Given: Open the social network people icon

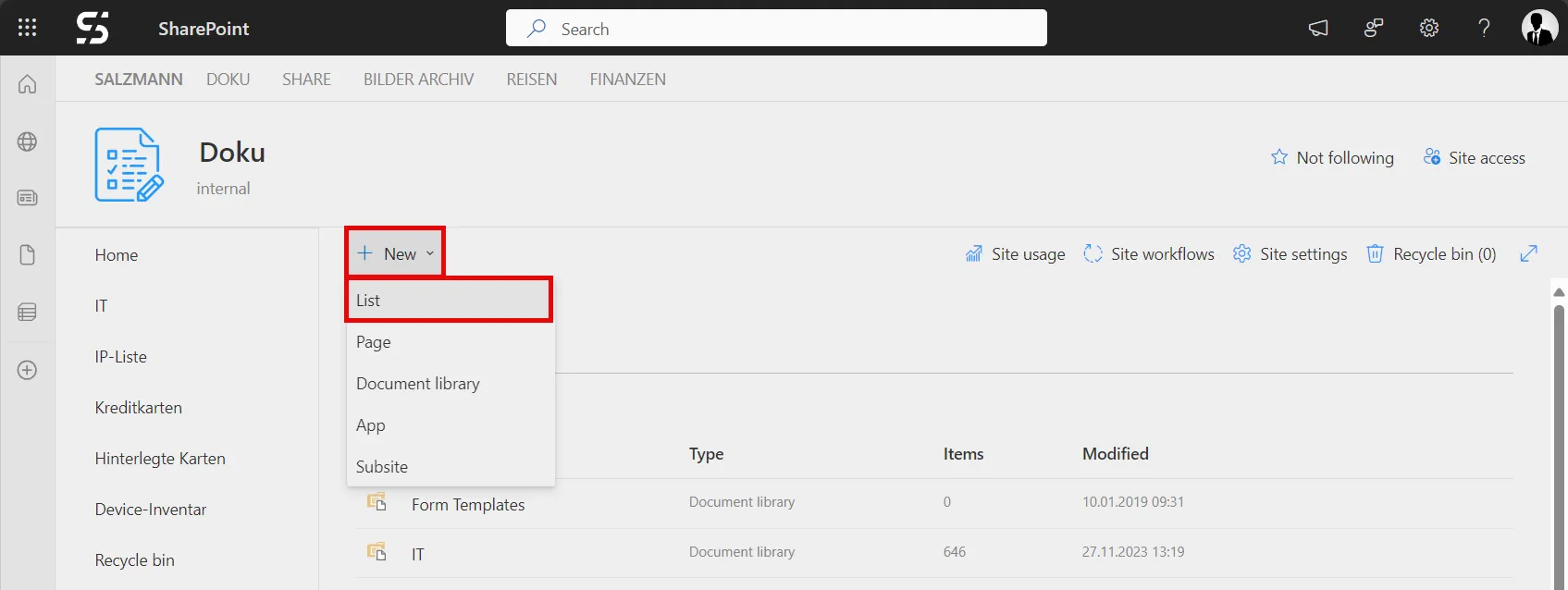Looking at the screenshot, I should pos(1374,28).
